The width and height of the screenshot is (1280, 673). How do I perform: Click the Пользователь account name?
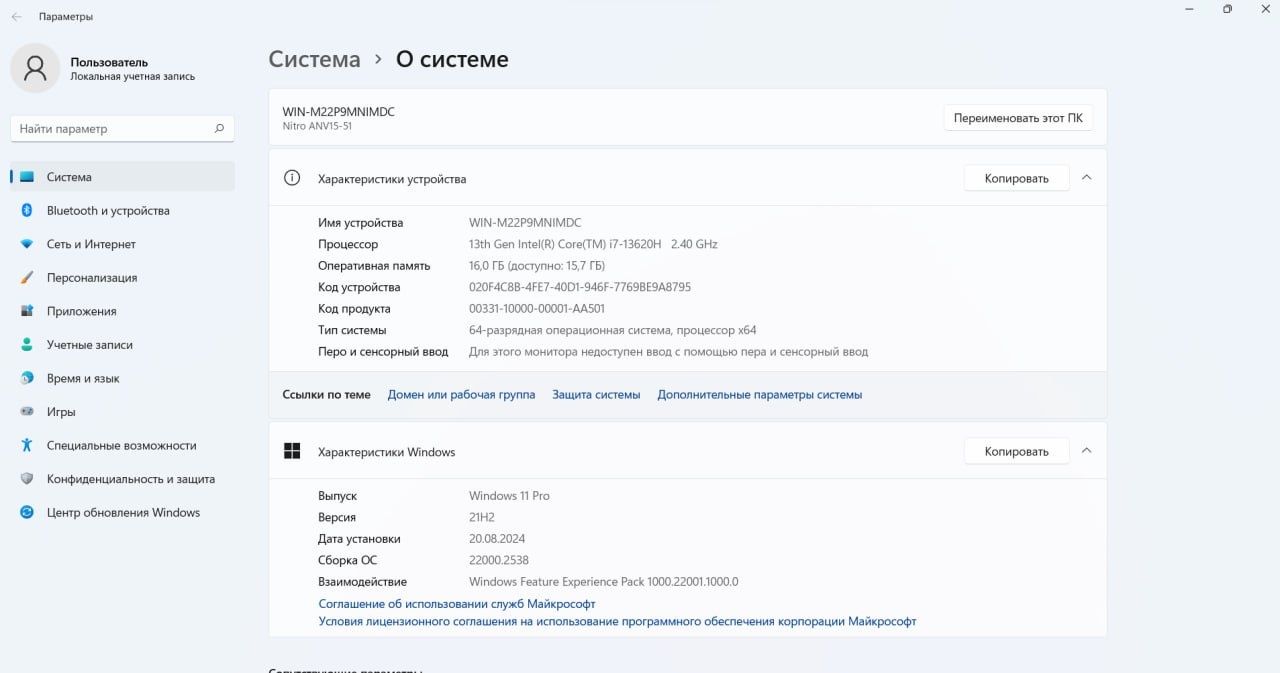tap(109, 62)
